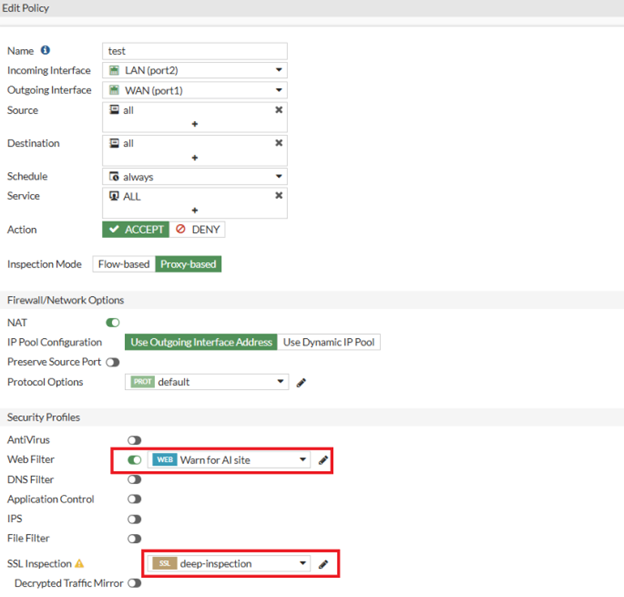Turn on Decrypted Traffic Mirror toggle
Image resolution: width=624 pixels, height=597 pixels.
click(135, 583)
